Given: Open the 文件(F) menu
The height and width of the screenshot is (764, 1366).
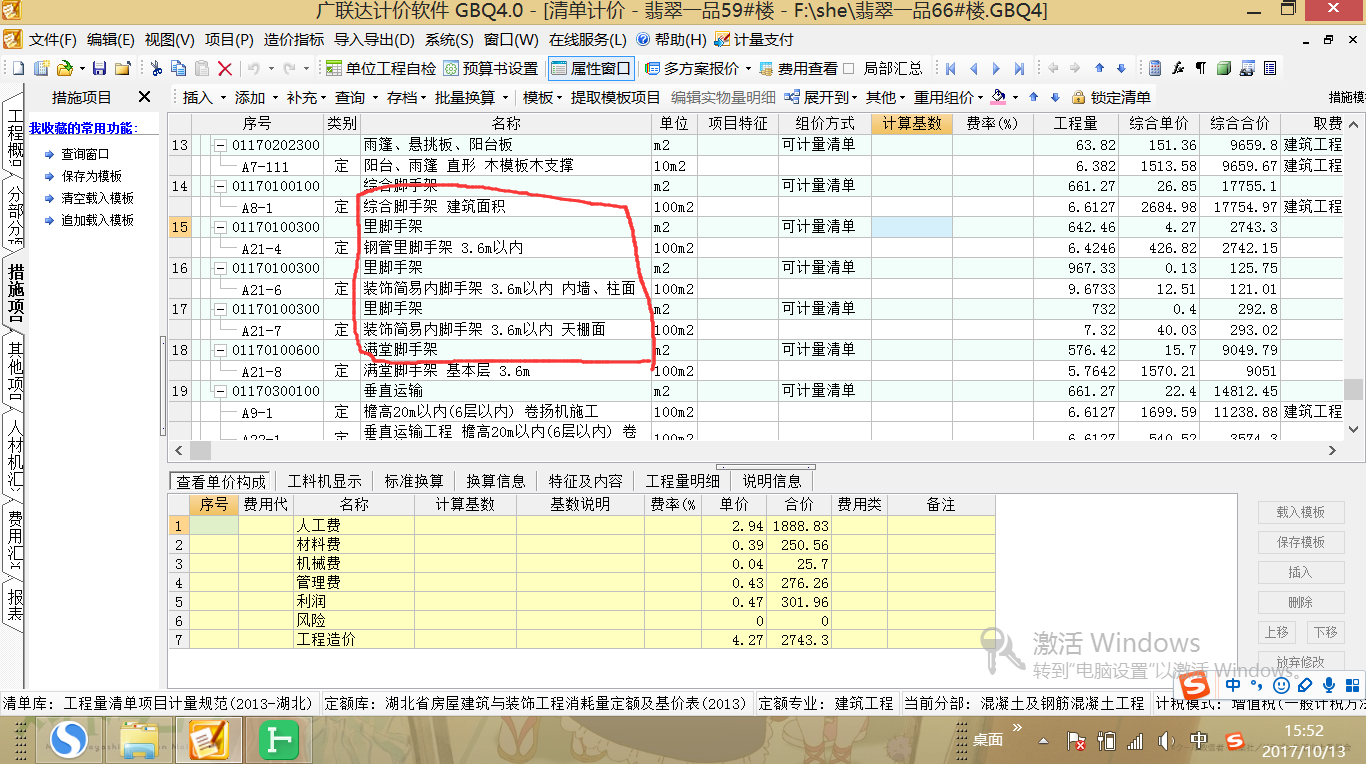Looking at the screenshot, I should (x=52, y=40).
